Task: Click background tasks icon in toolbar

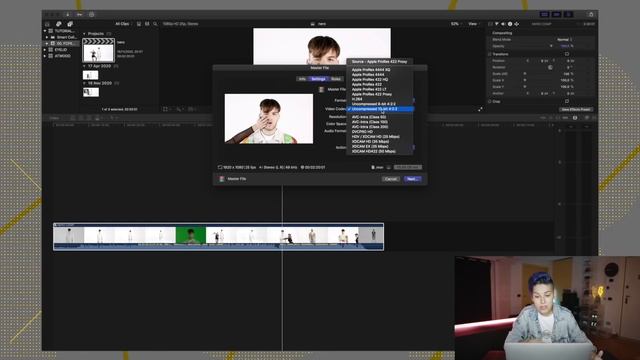Action: [91, 14]
